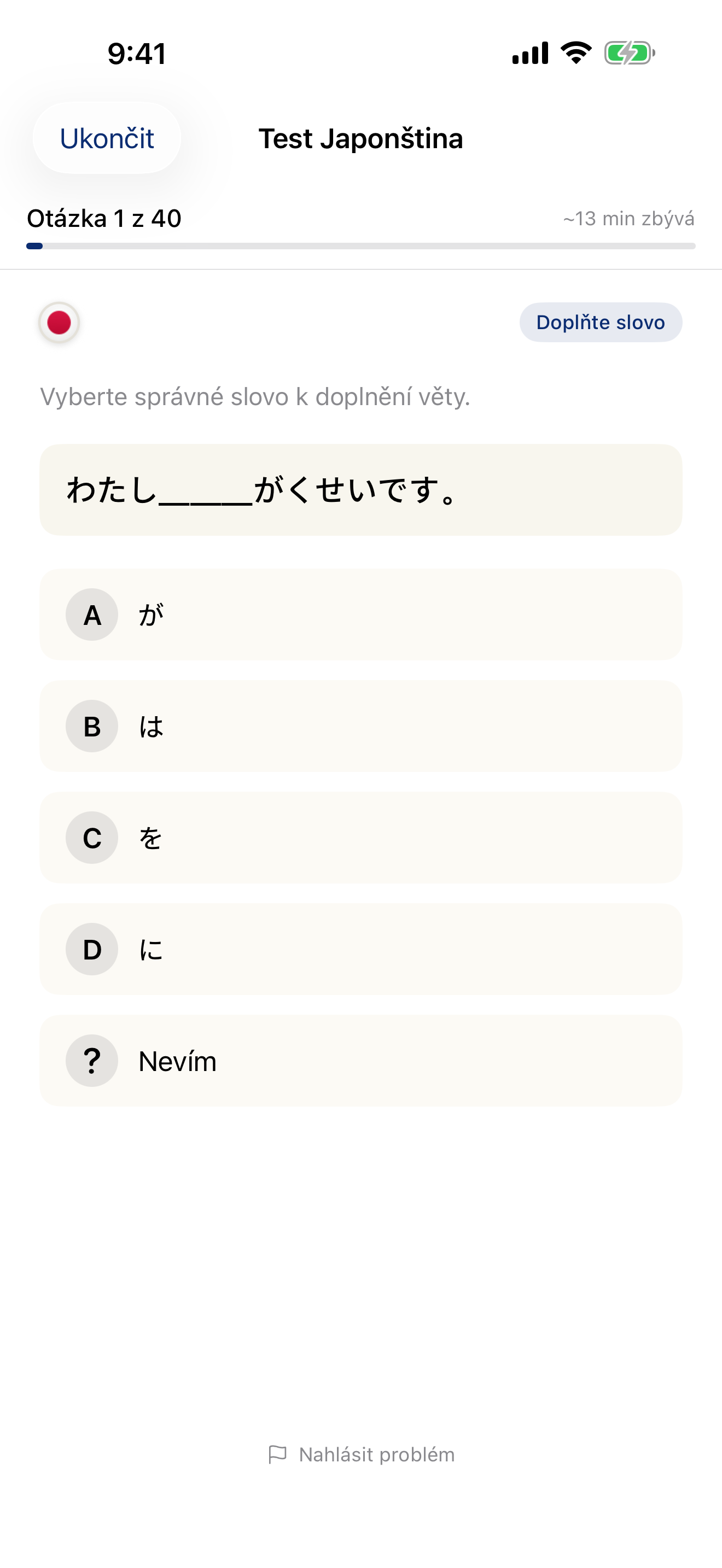
Task: Select answer option は
Action: pos(361,726)
